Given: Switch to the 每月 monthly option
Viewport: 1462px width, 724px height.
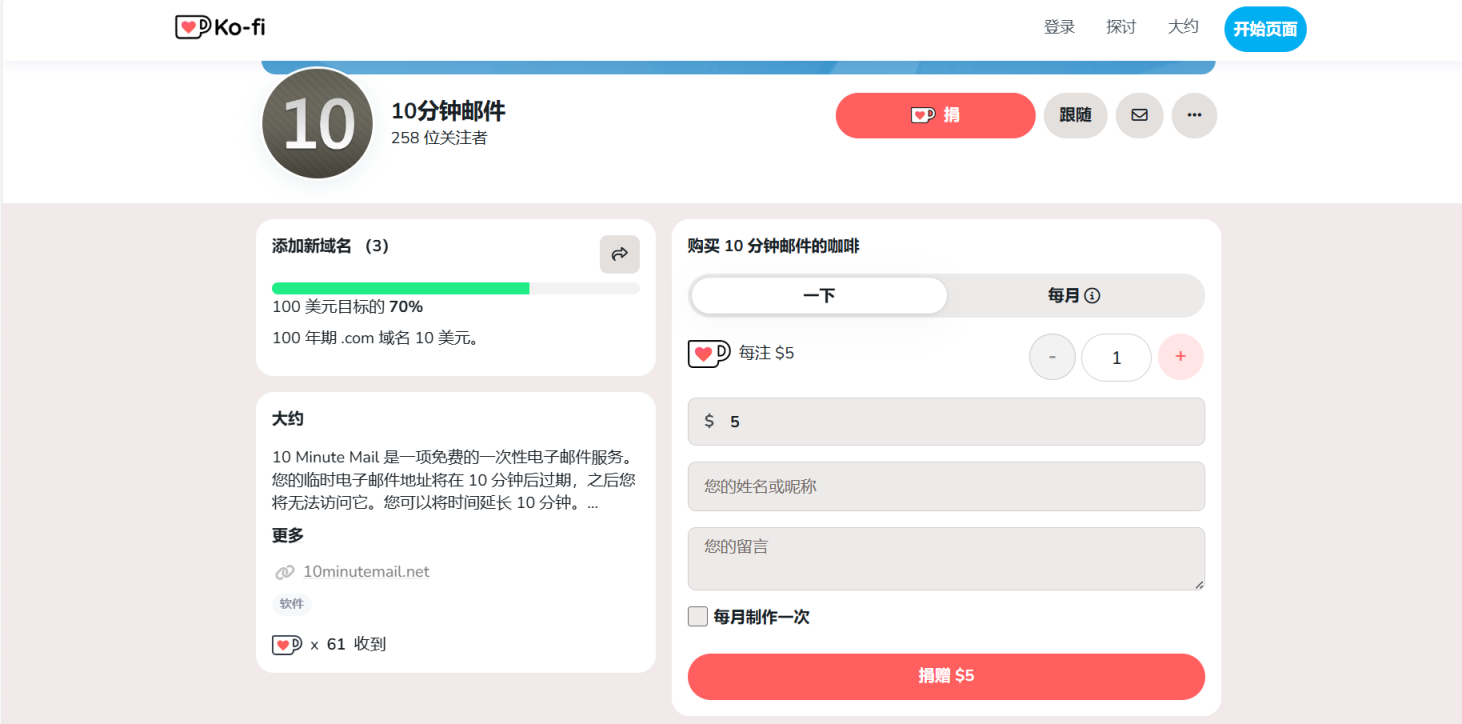Looking at the screenshot, I should pos(1064,296).
